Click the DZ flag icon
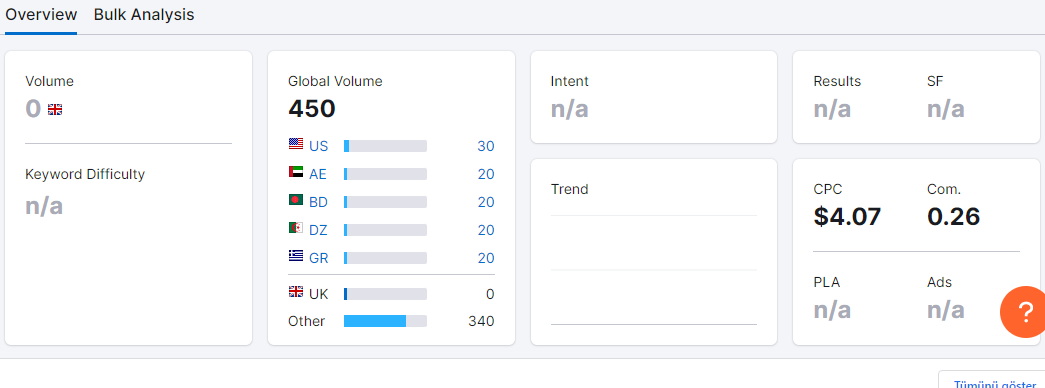 point(296,228)
